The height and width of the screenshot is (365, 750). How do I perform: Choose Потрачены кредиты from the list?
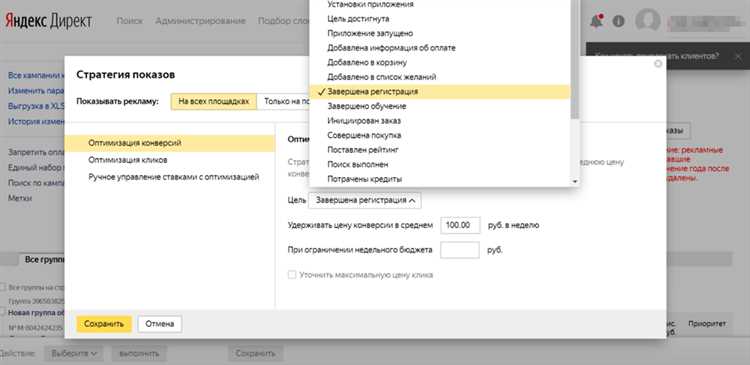(x=440, y=179)
